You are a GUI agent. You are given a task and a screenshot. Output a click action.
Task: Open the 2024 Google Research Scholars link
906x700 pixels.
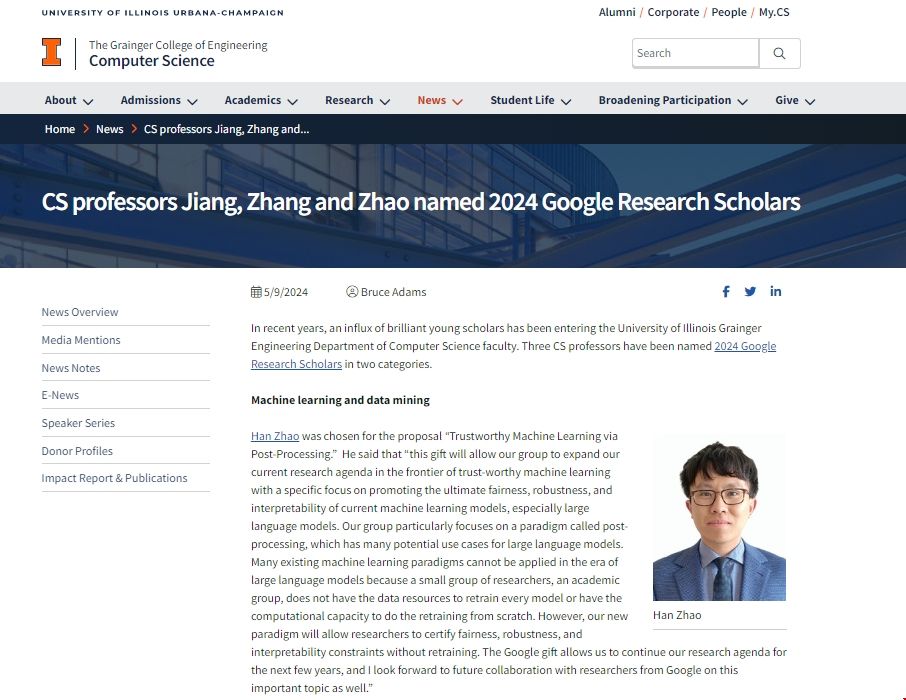click(x=745, y=345)
